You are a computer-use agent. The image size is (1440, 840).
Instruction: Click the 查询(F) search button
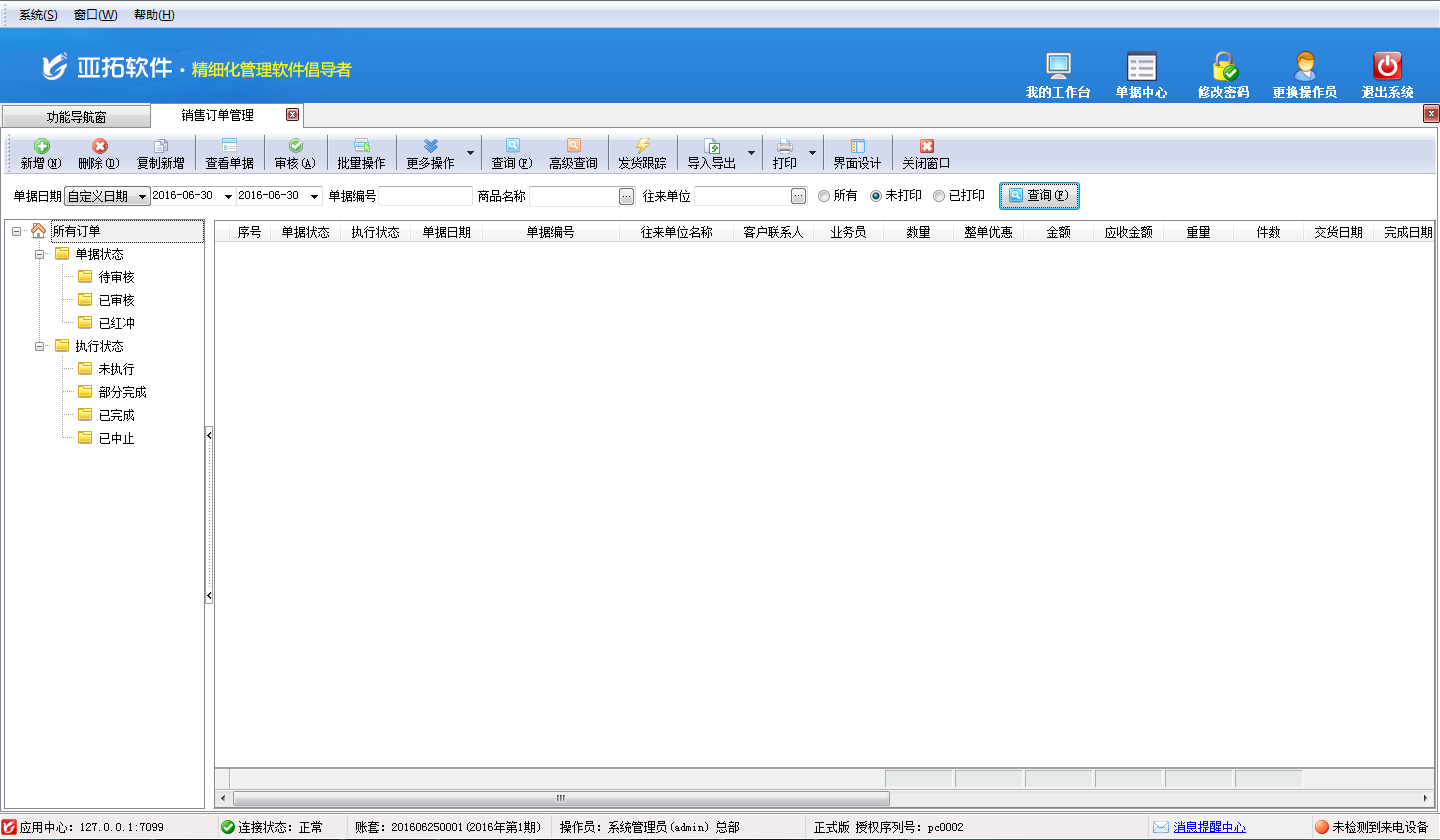click(1039, 196)
